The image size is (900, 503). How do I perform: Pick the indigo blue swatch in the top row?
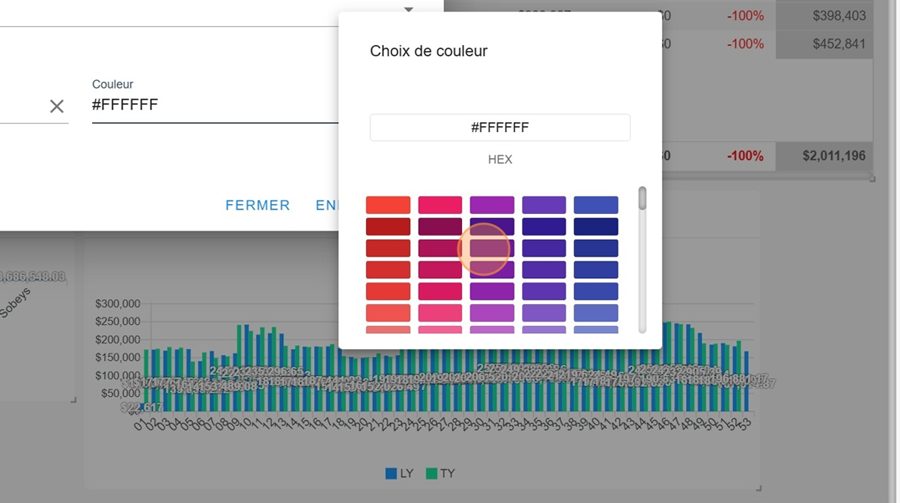click(x=596, y=205)
